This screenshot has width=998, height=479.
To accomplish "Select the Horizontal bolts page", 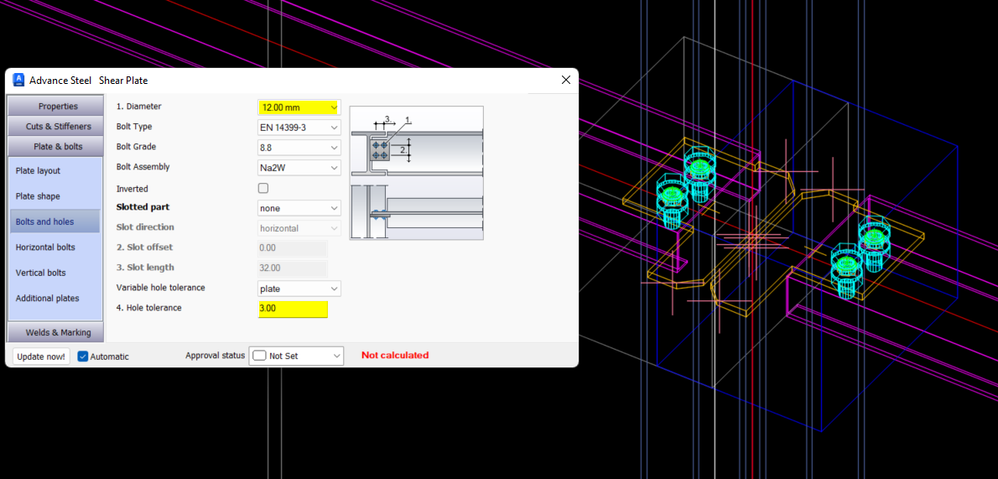I will click(x=55, y=247).
